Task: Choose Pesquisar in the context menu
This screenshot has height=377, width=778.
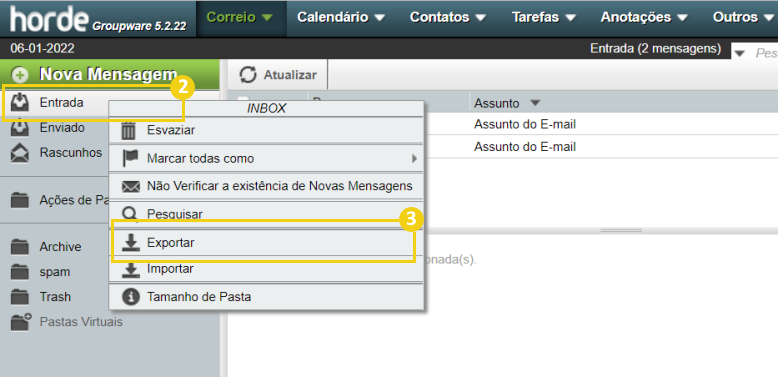Action: (266, 213)
